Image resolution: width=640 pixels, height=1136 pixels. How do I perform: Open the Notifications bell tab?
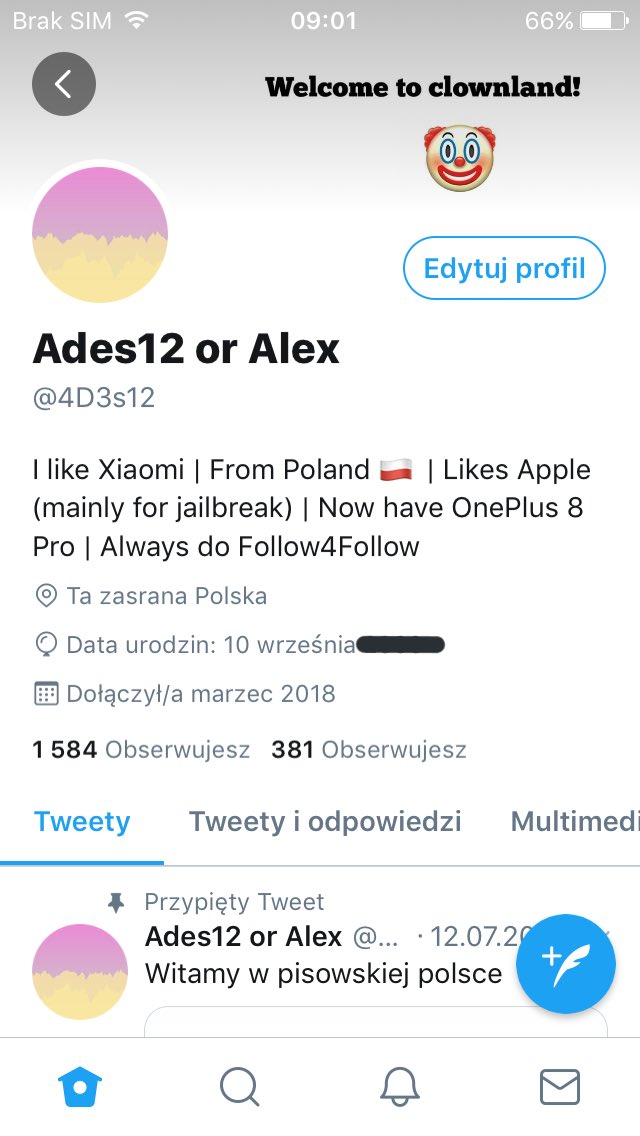pos(400,1087)
